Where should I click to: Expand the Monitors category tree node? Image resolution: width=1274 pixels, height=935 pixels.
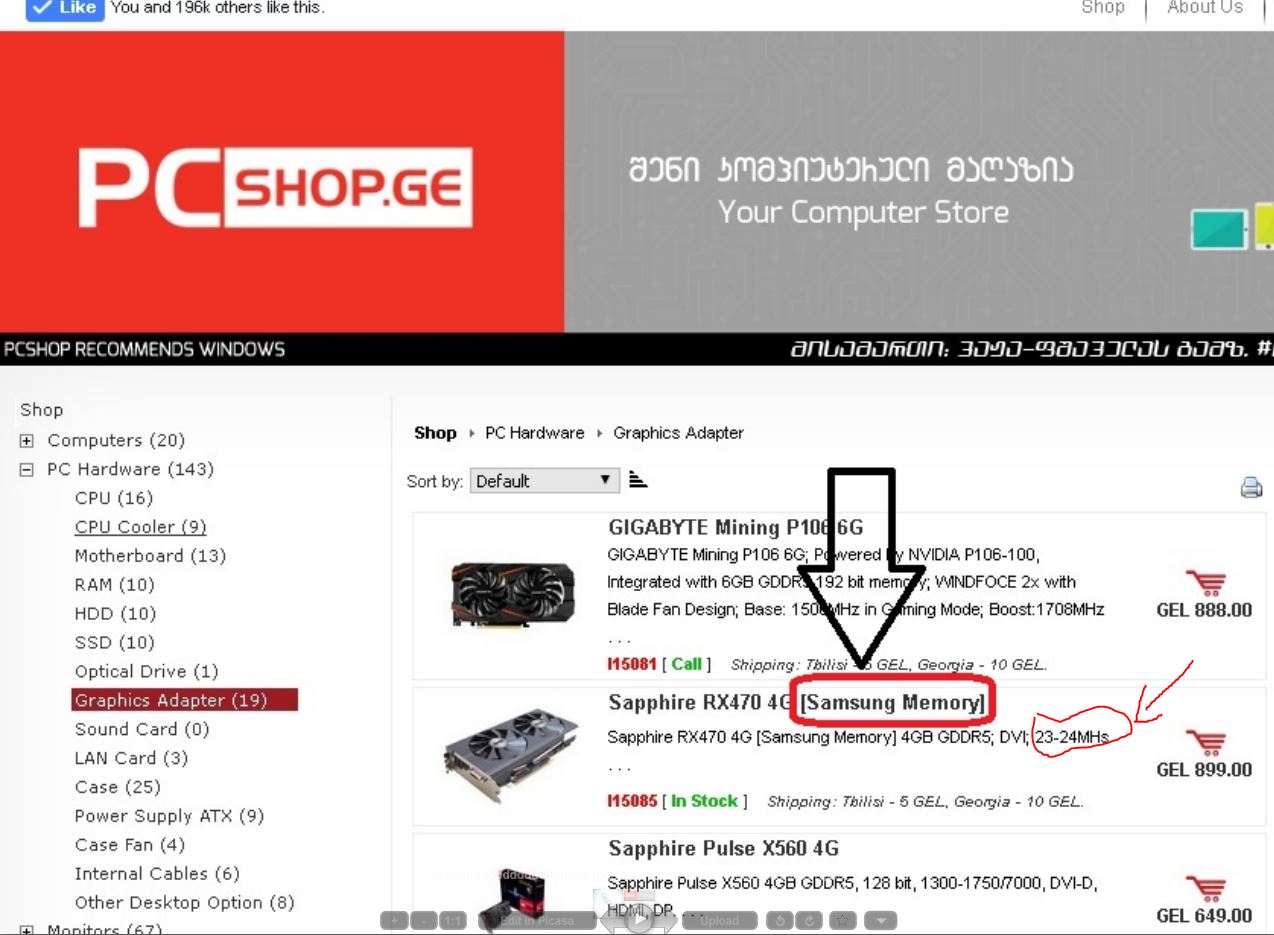click(x=27, y=930)
